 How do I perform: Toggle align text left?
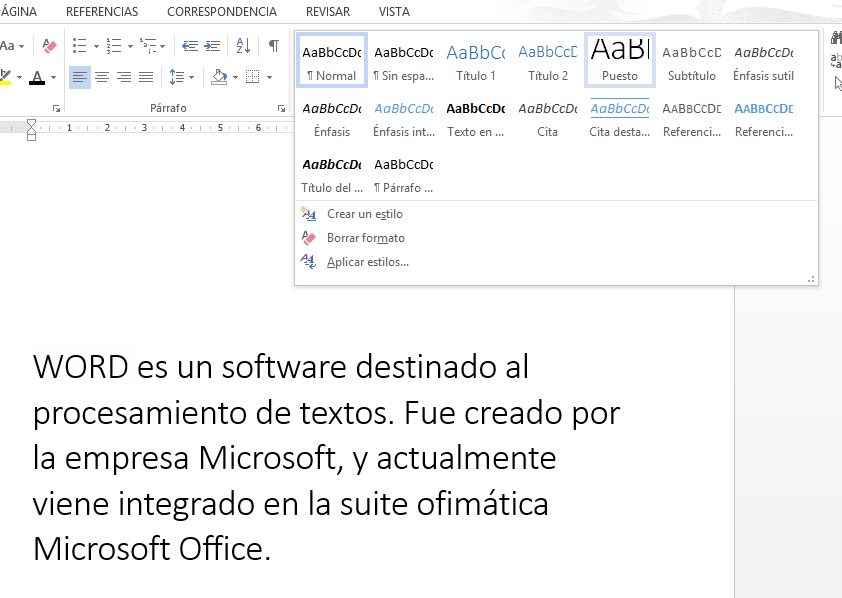pyautogui.click(x=79, y=77)
